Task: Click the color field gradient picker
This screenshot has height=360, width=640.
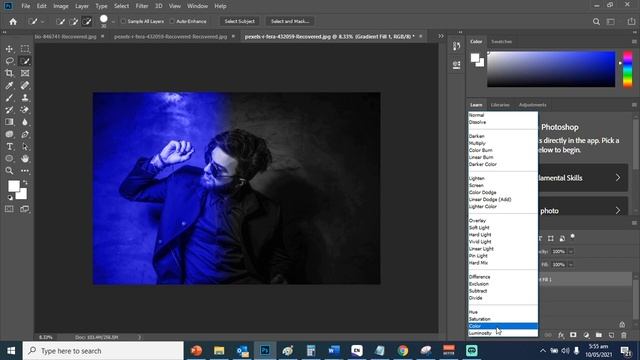Action: 551,69
